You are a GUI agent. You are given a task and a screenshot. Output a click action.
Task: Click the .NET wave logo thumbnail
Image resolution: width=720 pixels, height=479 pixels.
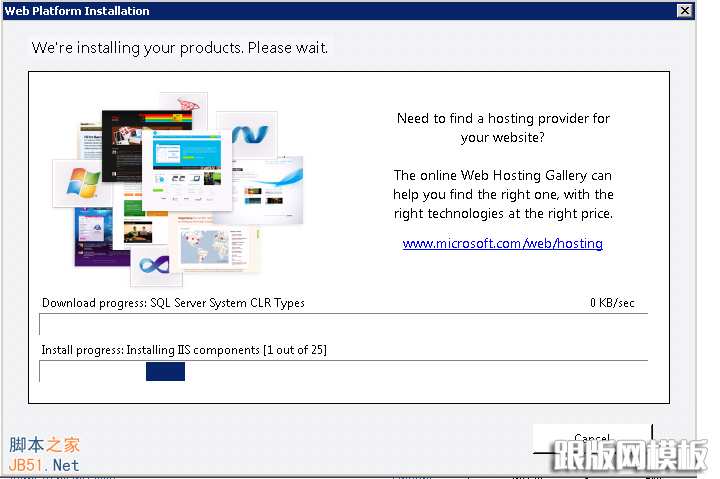click(x=250, y=135)
